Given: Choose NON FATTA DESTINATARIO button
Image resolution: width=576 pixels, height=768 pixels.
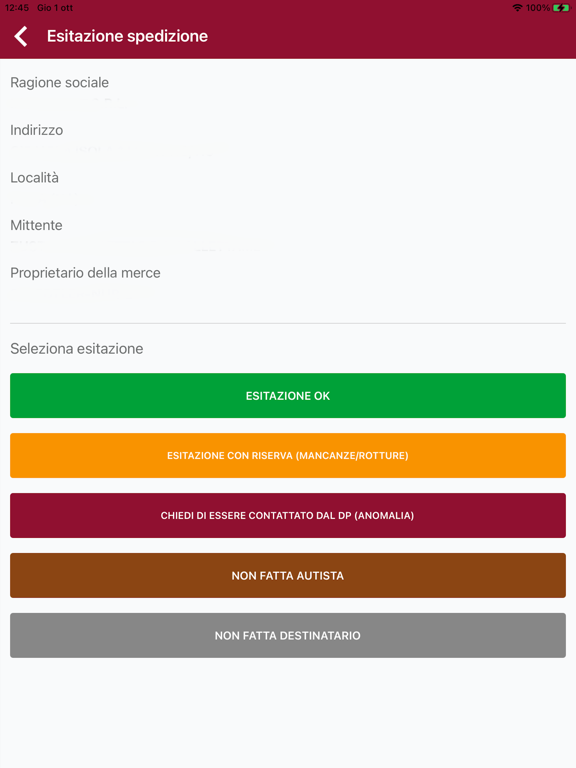Looking at the screenshot, I should point(288,635).
